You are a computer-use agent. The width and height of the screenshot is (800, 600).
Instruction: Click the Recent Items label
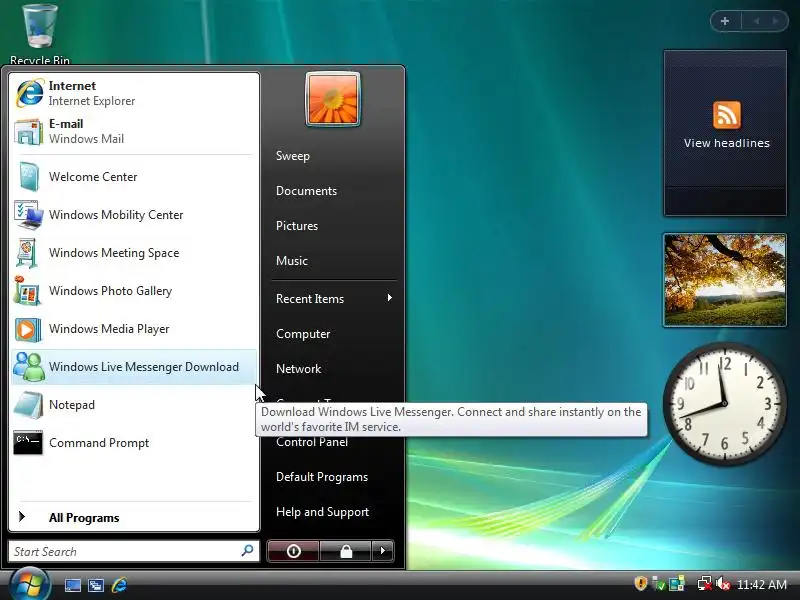tap(310, 298)
